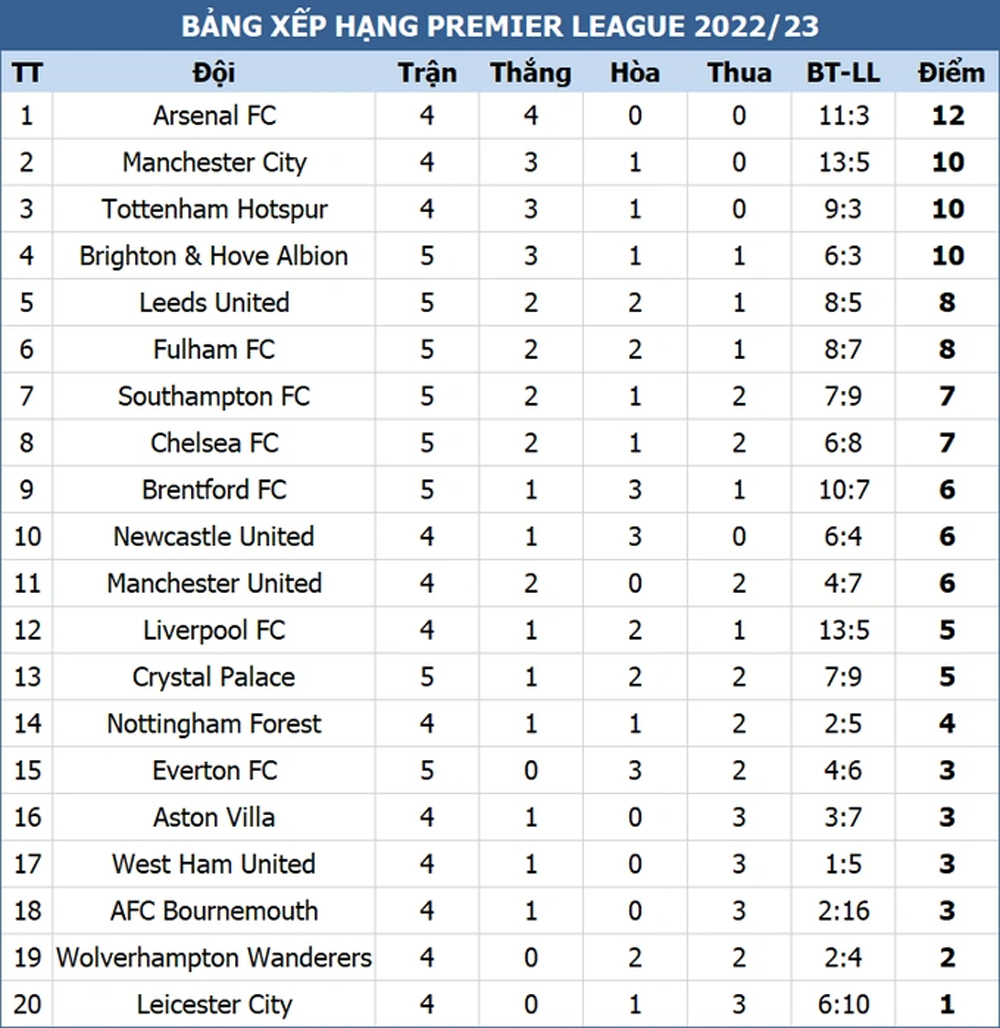Select the Manchester City row name
This screenshot has width=1000, height=1028.
tap(214, 163)
